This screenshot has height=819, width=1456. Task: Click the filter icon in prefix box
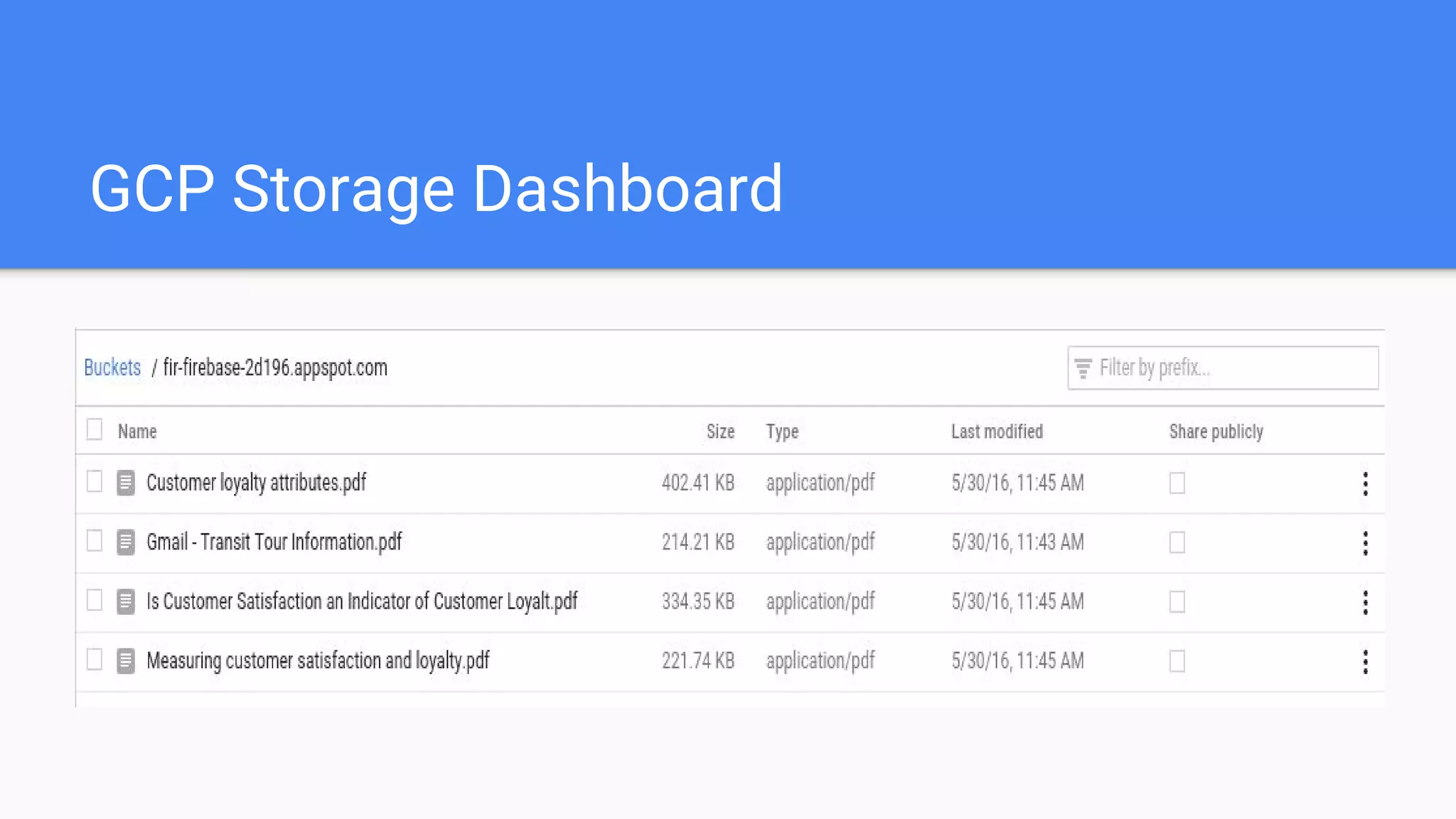(x=1083, y=368)
